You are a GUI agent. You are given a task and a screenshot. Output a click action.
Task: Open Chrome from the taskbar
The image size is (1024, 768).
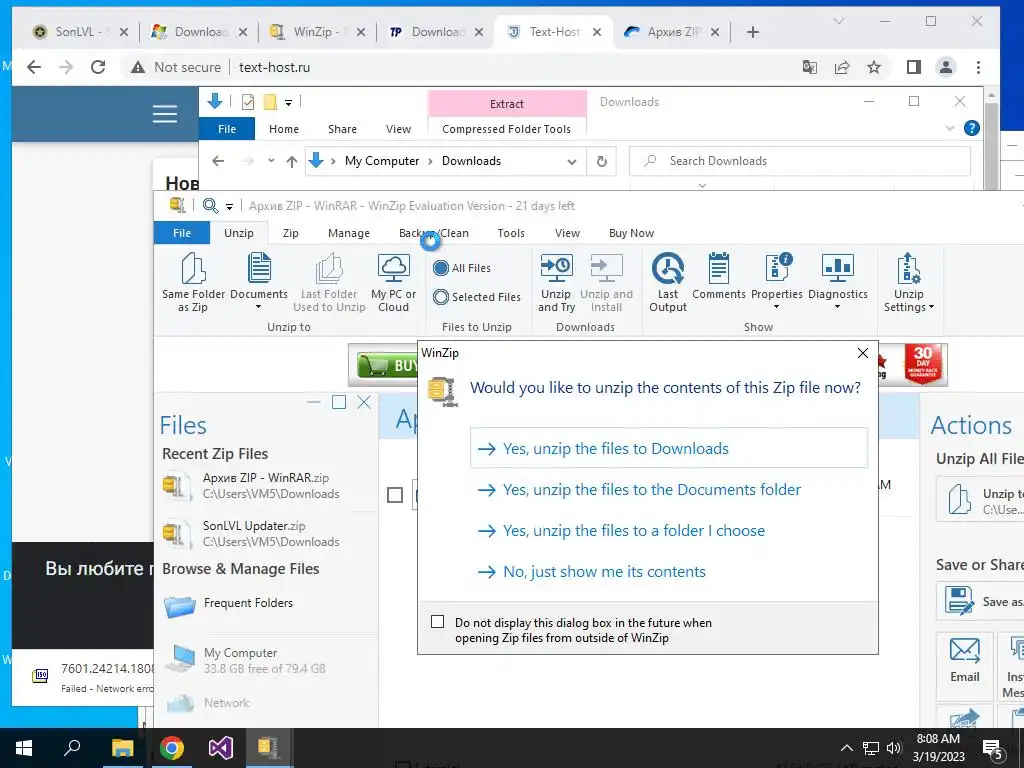point(172,748)
